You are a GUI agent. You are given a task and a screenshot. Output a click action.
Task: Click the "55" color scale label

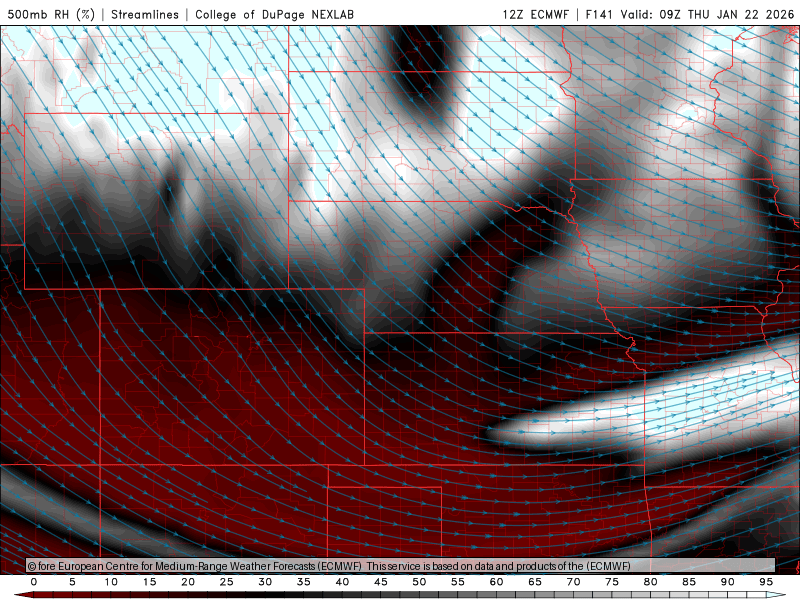click(x=458, y=582)
